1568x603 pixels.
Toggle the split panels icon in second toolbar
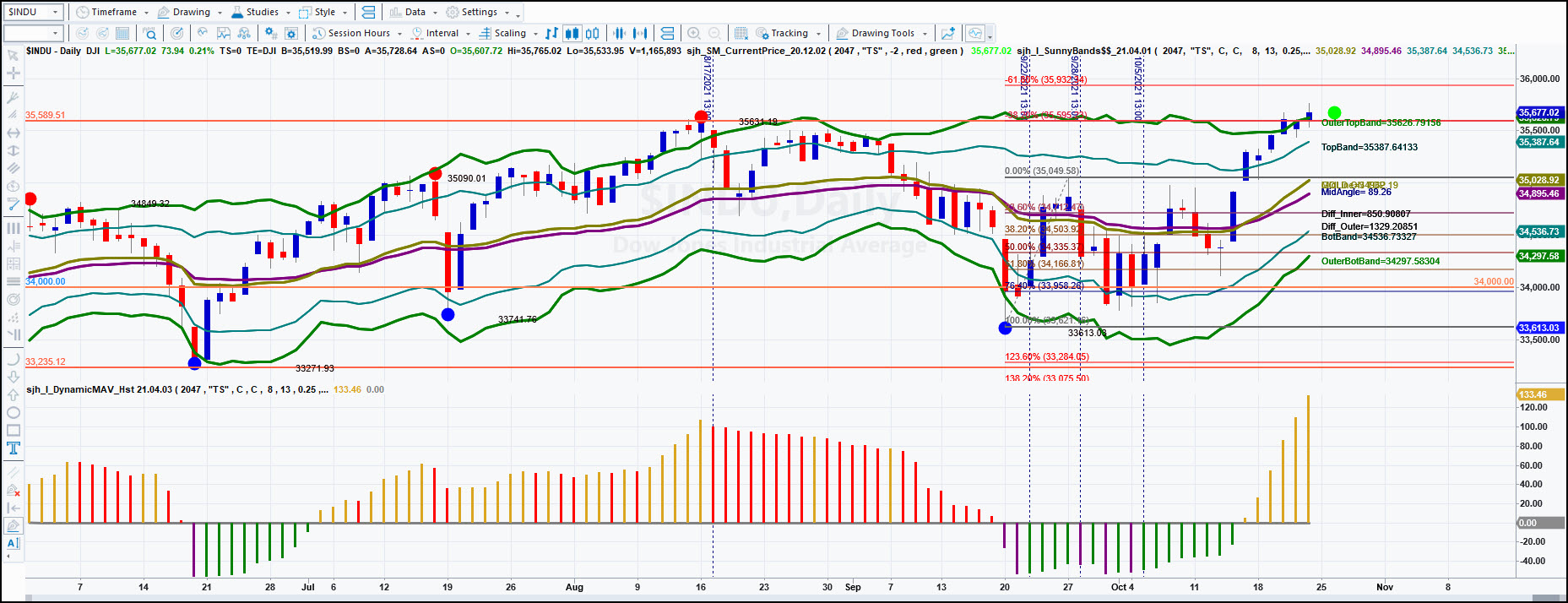pyautogui.click(x=667, y=33)
